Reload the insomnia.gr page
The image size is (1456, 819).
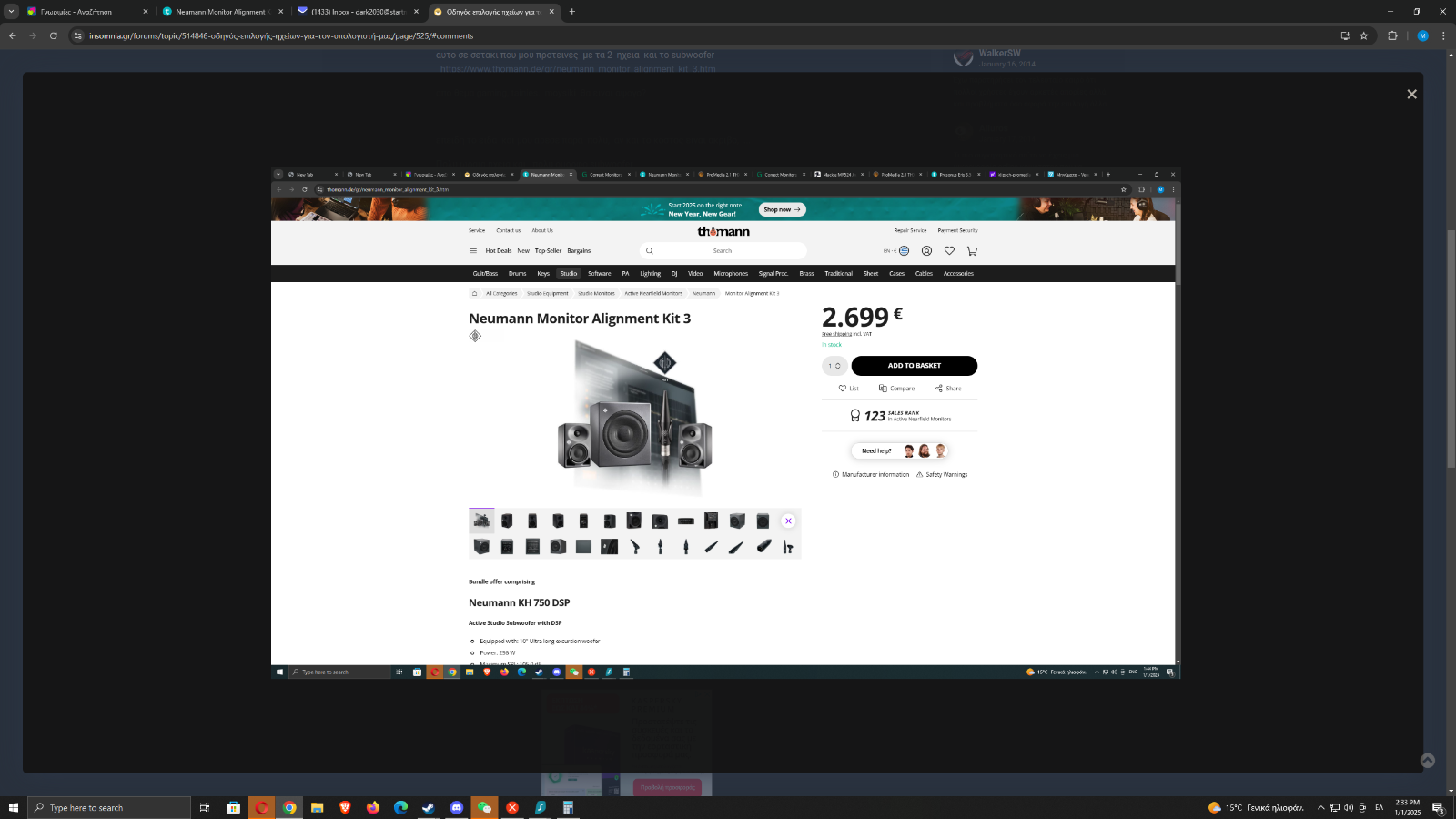tap(54, 35)
